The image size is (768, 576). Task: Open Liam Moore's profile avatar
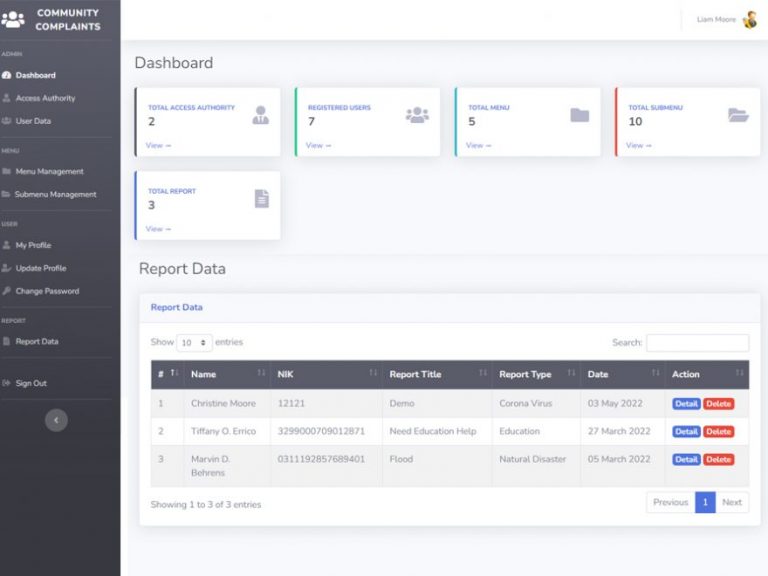(x=749, y=20)
